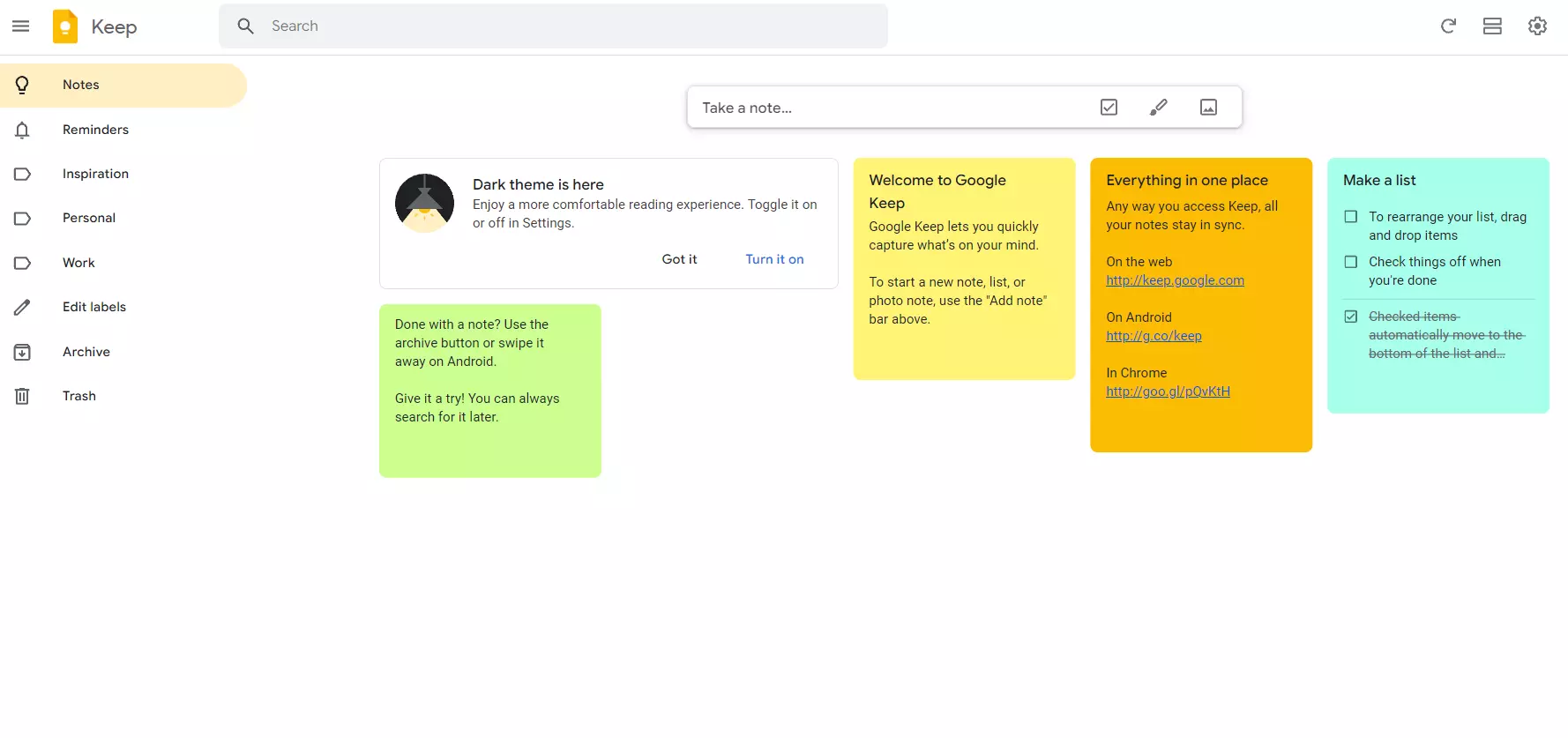
Task: Switch to list view layout
Action: (1492, 26)
